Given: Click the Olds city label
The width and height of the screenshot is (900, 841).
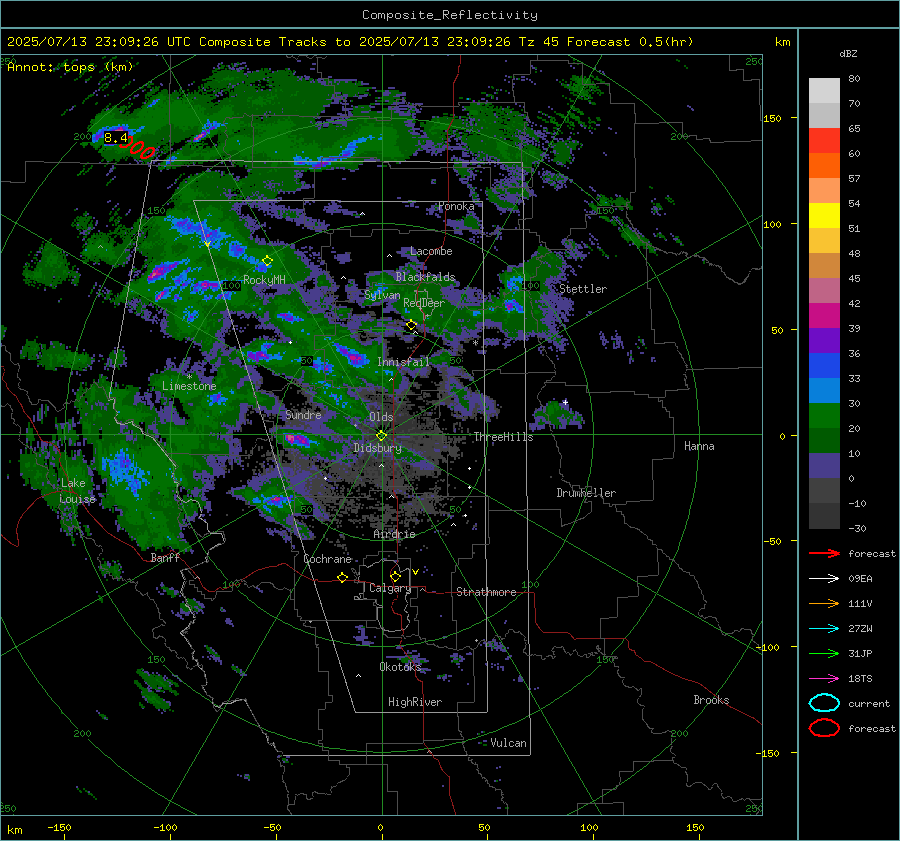Looking at the screenshot, I should [381, 417].
